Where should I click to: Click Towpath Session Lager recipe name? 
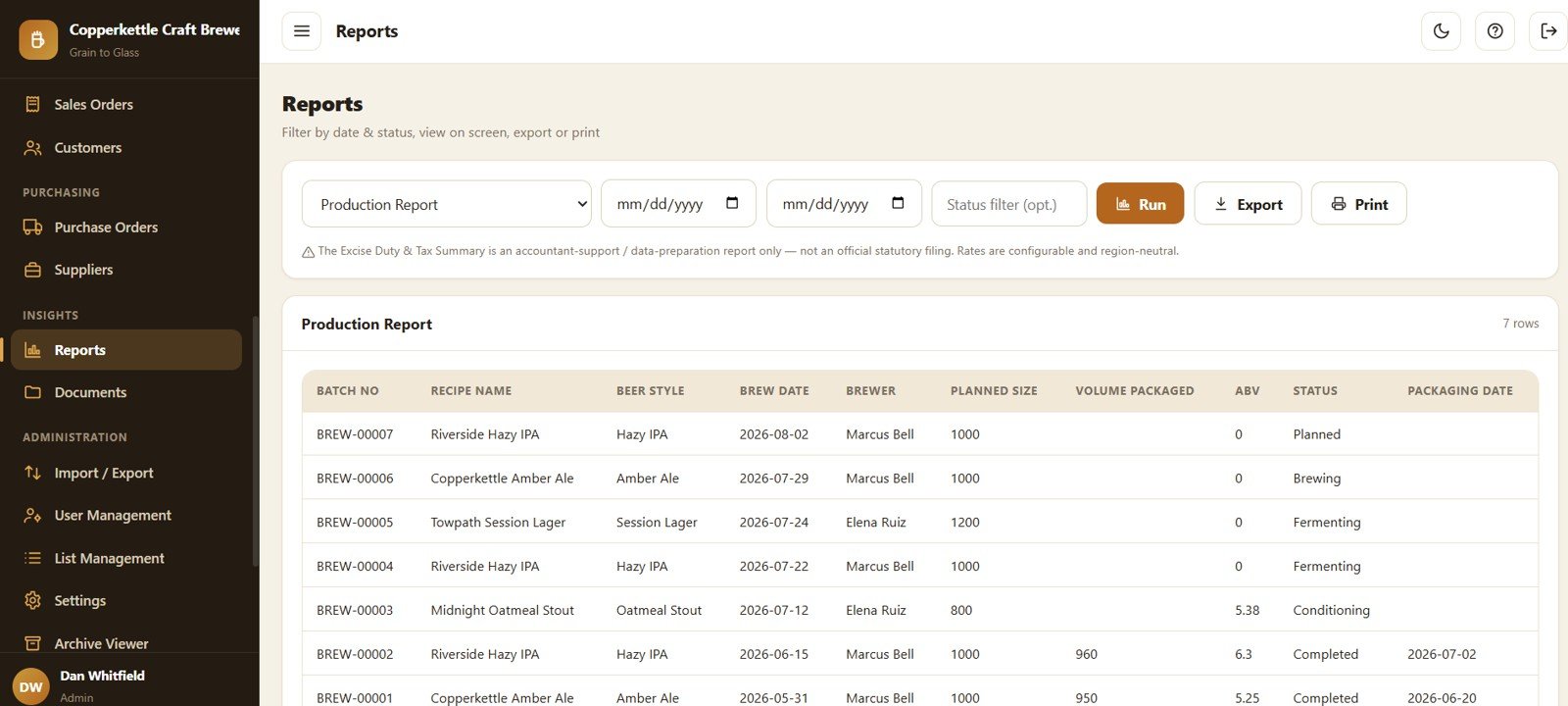pyautogui.click(x=498, y=523)
